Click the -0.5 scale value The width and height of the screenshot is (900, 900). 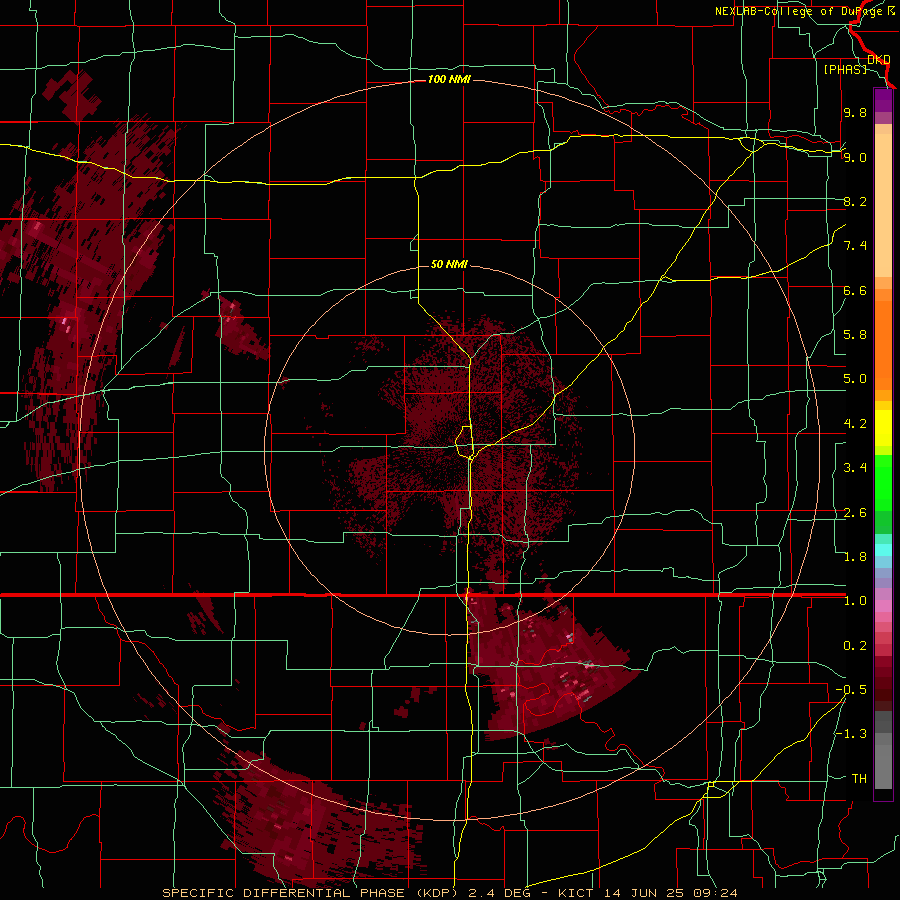click(x=851, y=690)
